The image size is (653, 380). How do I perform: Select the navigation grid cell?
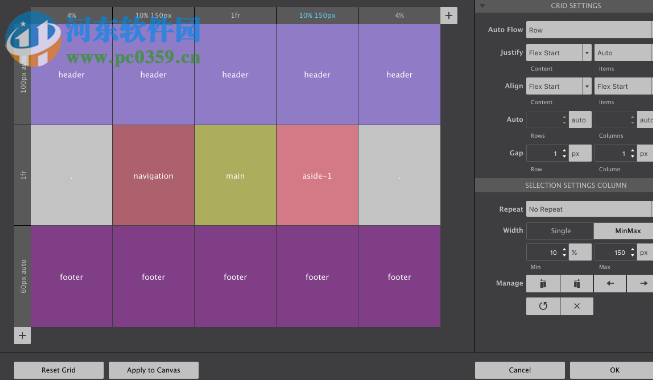[153, 175]
